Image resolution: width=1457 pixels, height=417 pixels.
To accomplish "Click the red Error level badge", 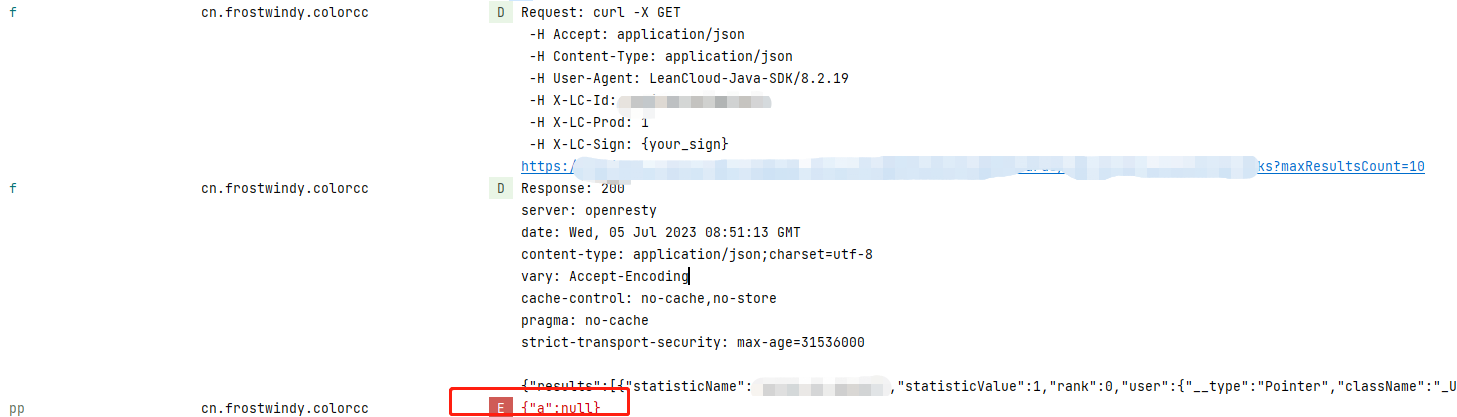I will 500,407.
